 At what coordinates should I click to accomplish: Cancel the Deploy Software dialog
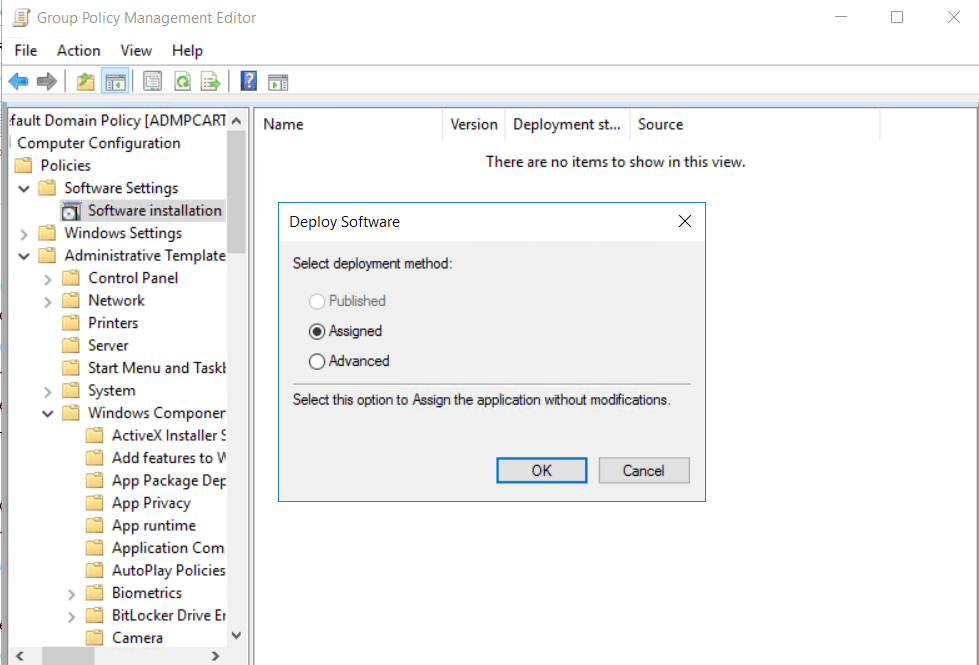pyautogui.click(x=643, y=470)
